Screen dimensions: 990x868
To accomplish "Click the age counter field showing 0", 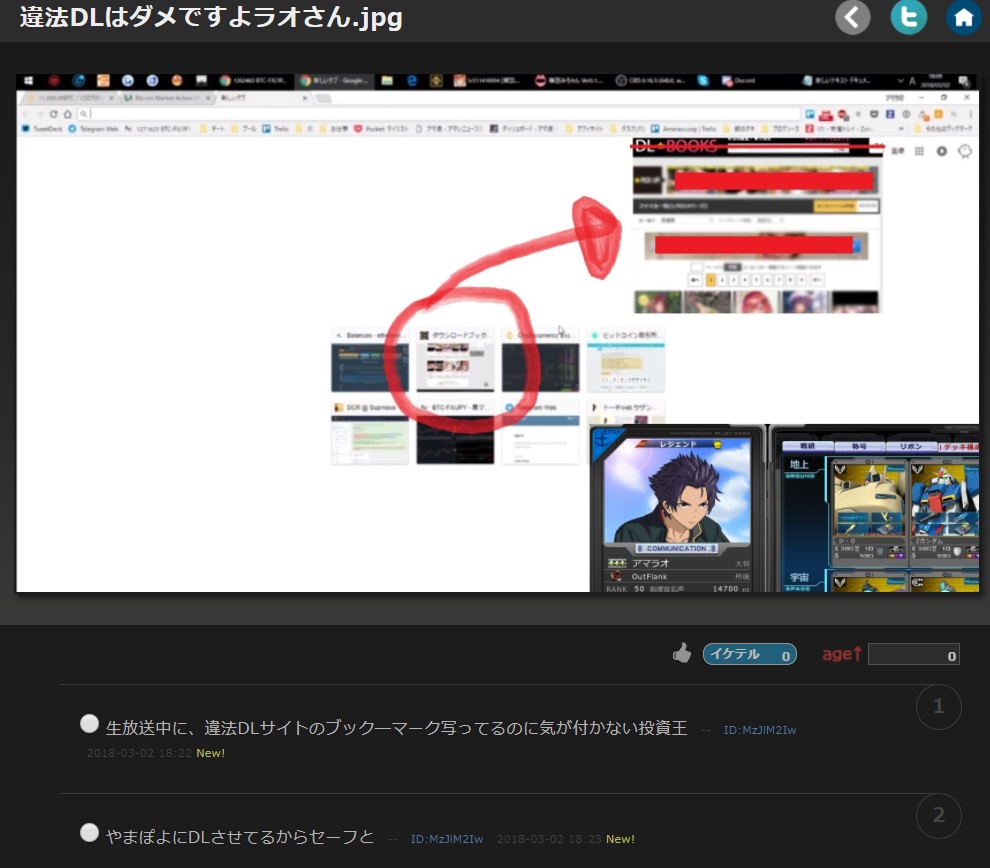I will tap(913, 655).
